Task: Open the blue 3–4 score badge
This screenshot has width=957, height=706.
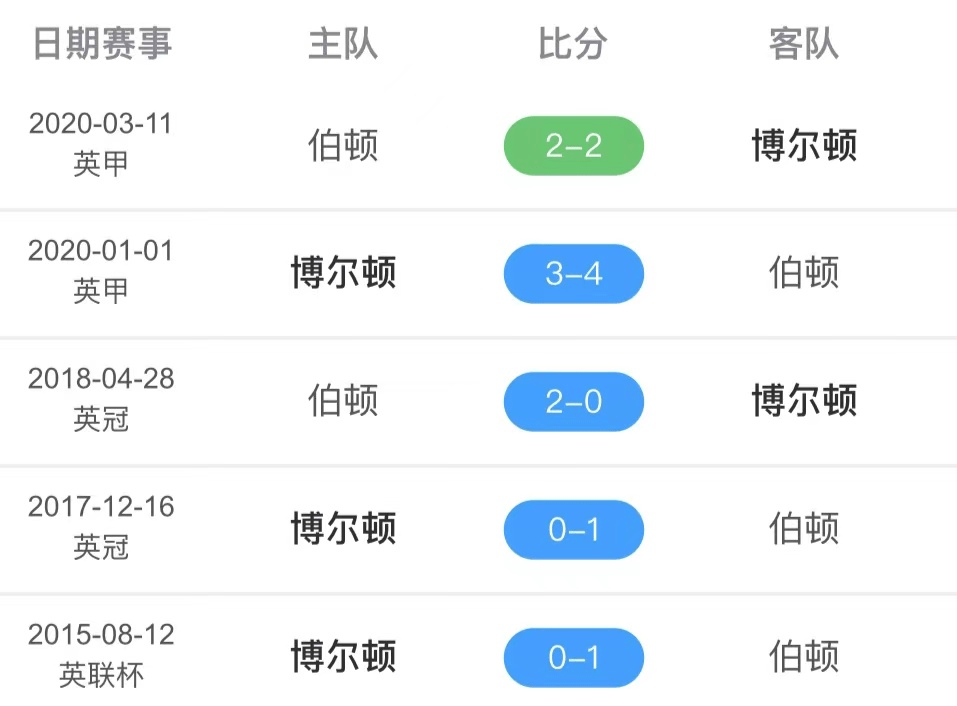Action: [574, 273]
